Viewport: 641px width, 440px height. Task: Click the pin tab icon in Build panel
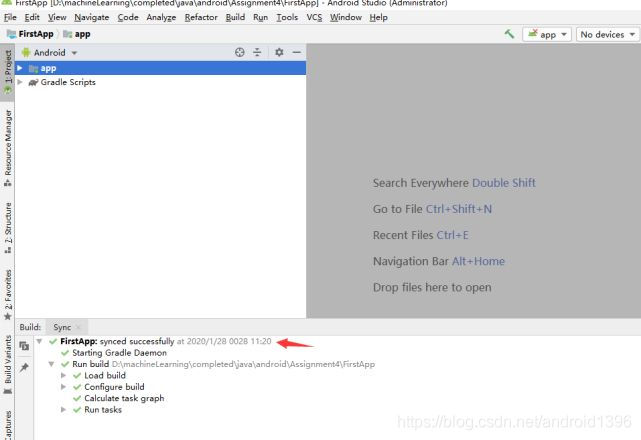click(x=24, y=367)
